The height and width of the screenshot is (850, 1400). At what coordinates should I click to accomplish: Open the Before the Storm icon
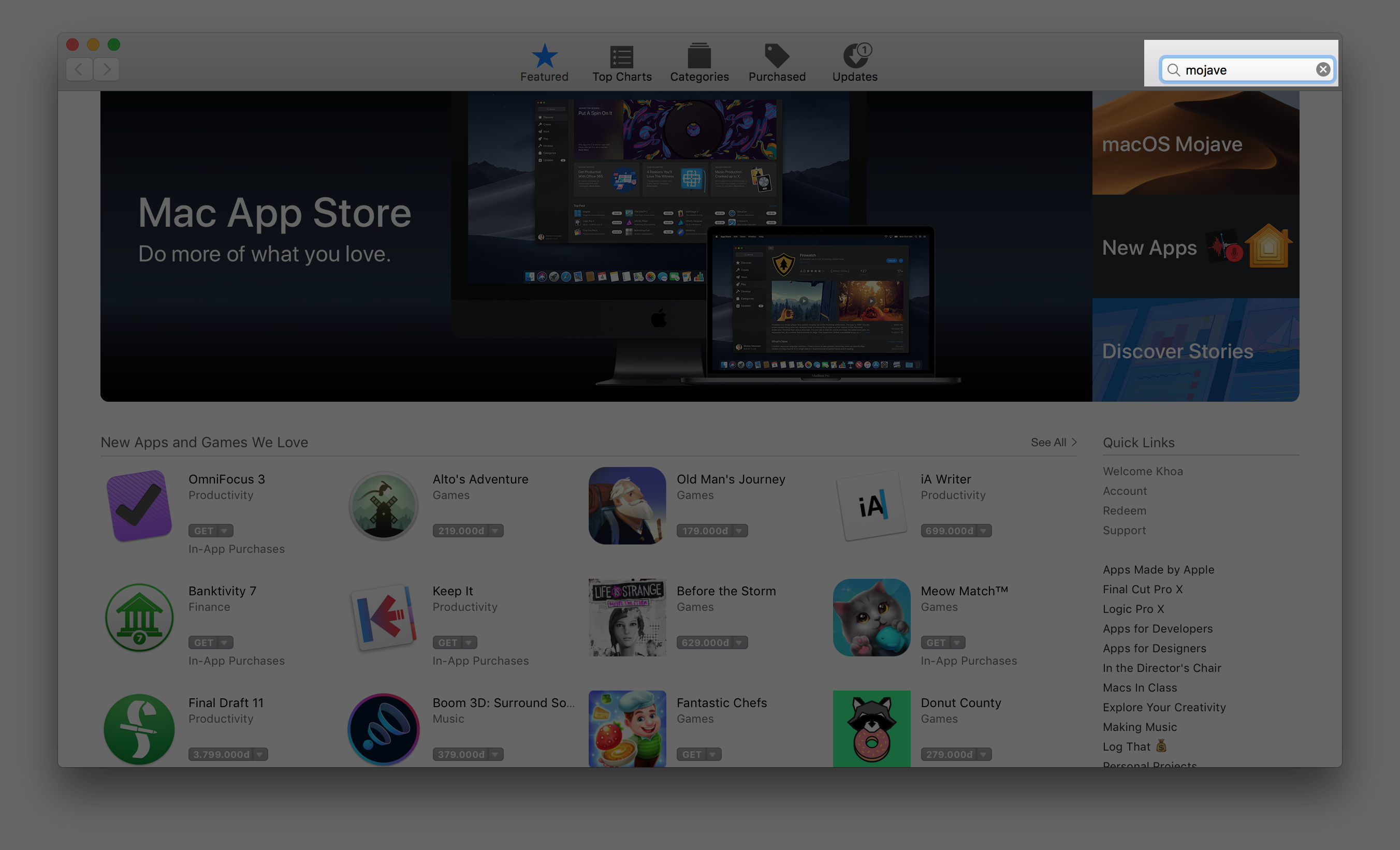(x=628, y=618)
